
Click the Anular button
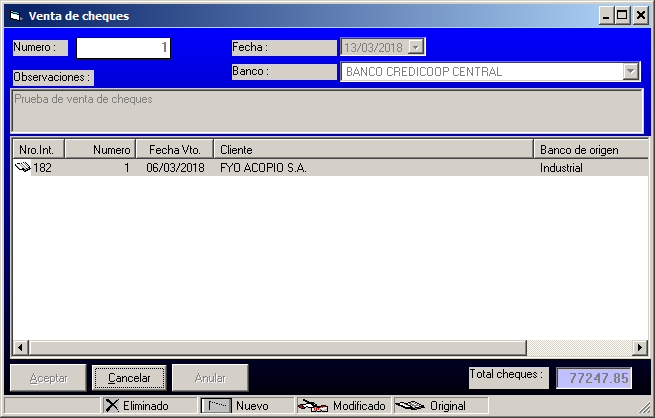(210, 378)
